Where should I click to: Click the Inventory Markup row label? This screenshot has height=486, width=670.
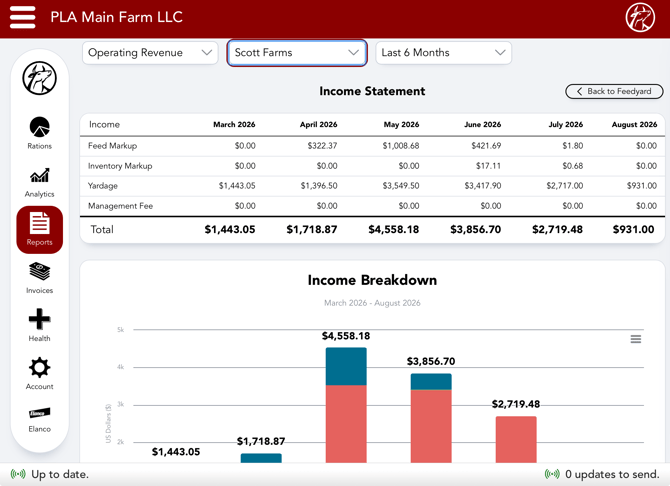(x=120, y=166)
